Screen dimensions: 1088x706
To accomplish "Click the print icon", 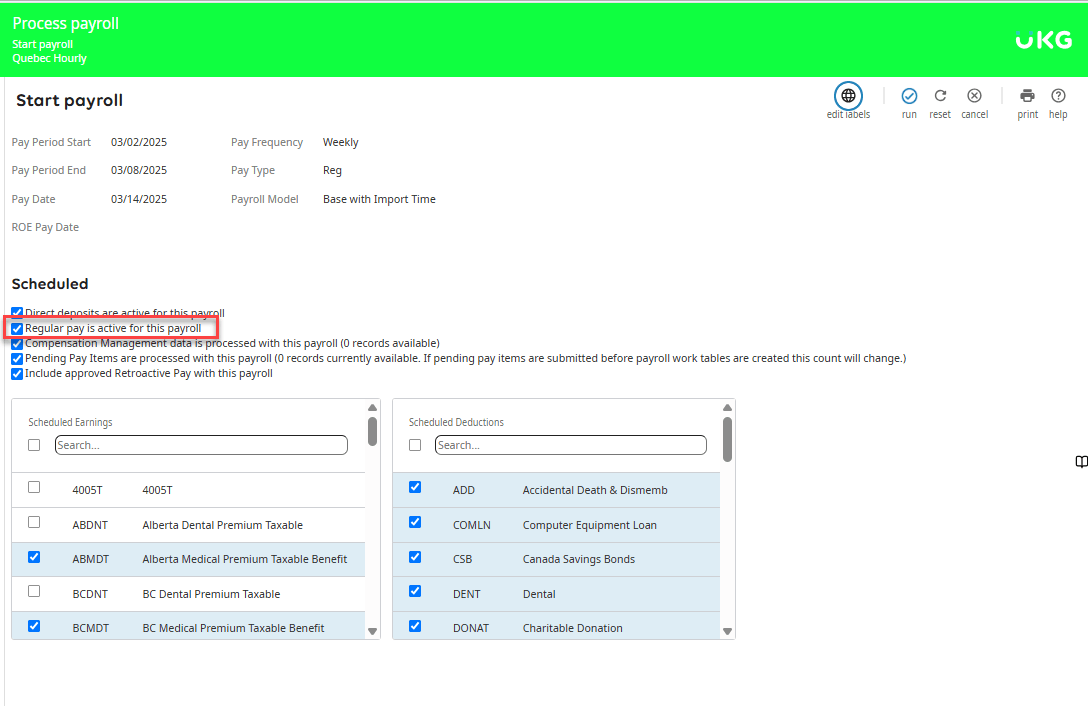I will [1028, 96].
